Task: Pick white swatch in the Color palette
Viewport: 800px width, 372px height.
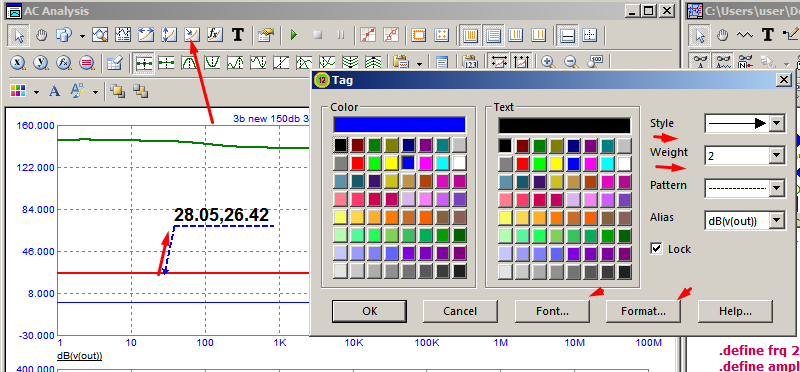Action: (460, 163)
